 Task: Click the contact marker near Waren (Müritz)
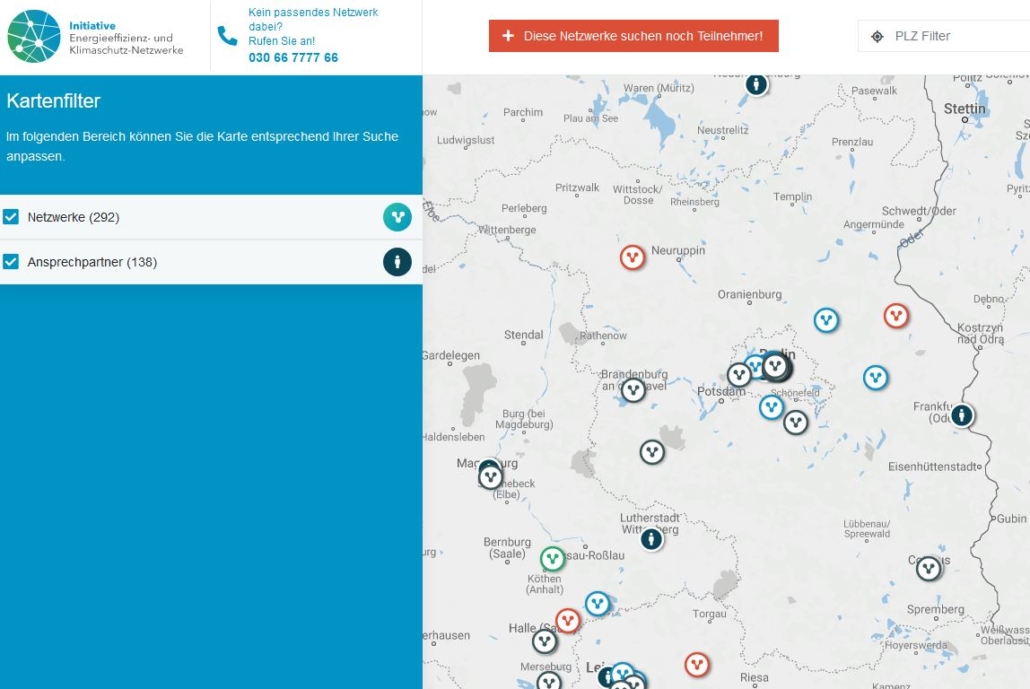757,85
